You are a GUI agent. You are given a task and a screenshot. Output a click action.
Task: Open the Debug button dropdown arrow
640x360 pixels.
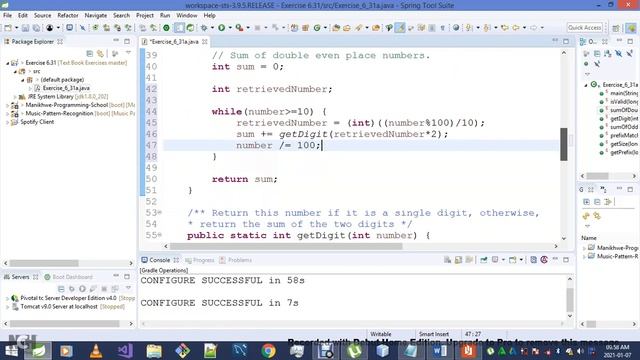coord(212,28)
